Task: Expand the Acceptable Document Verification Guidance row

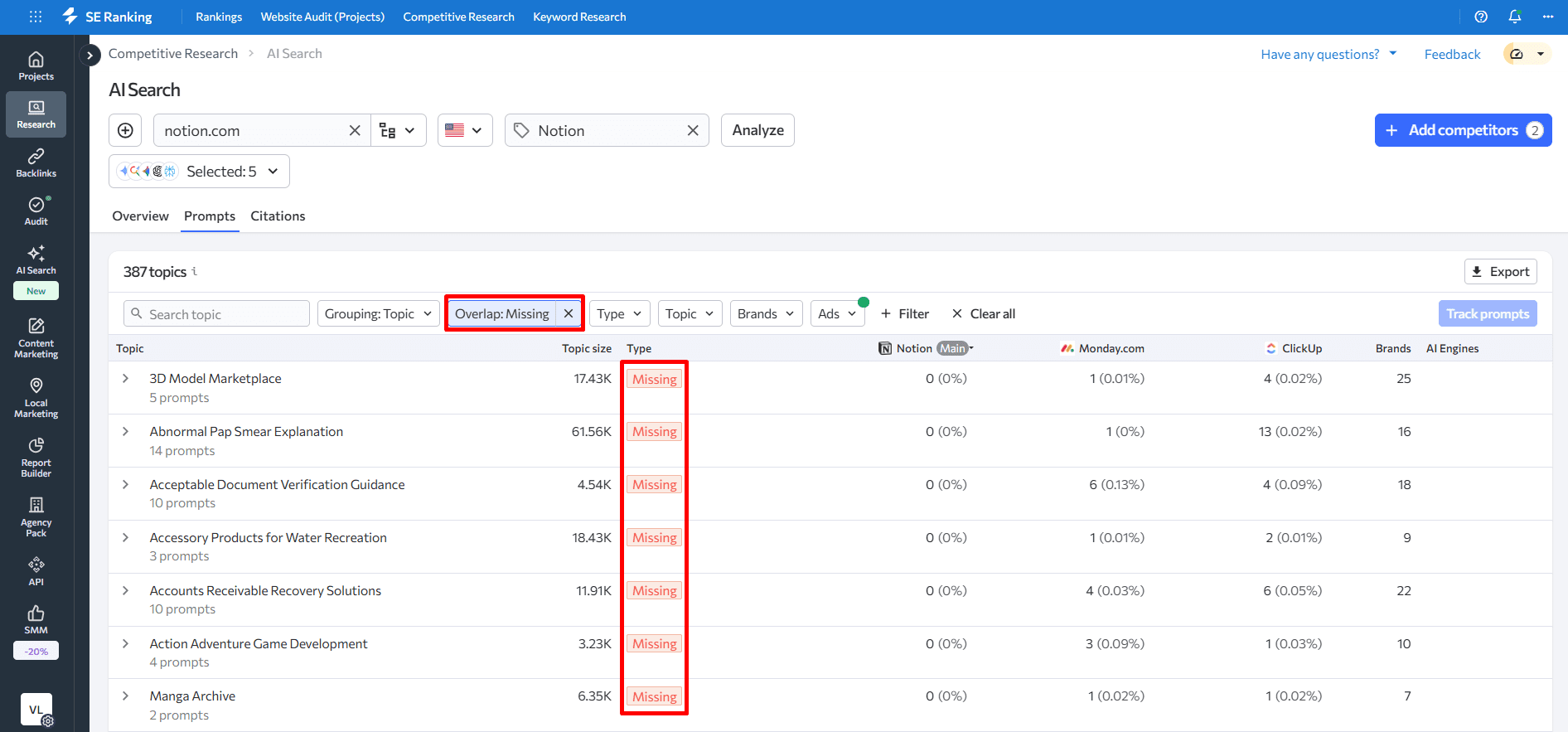Action: pos(125,484)
